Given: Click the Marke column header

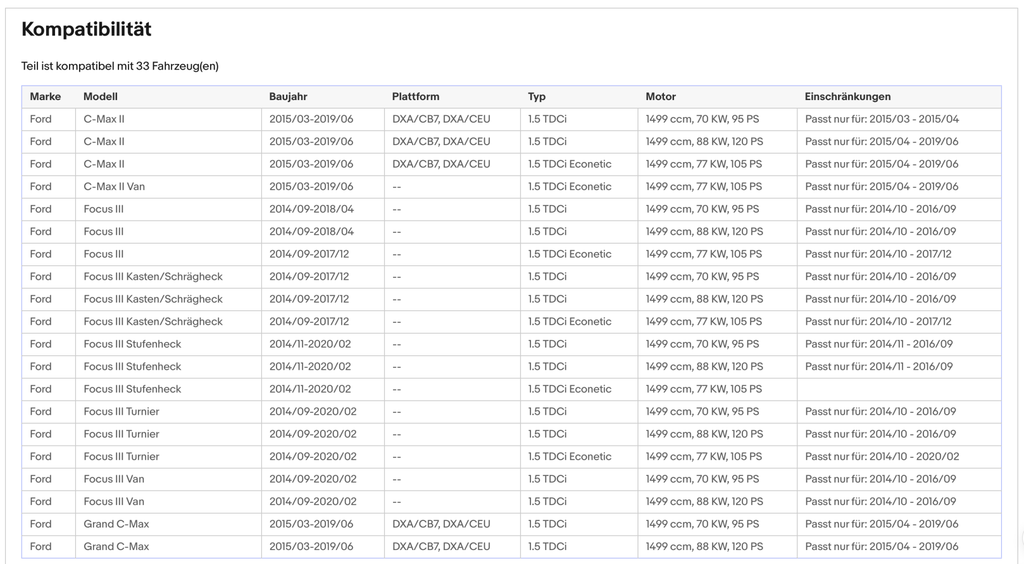Looking at the screenshot, I should pos(45,97).
